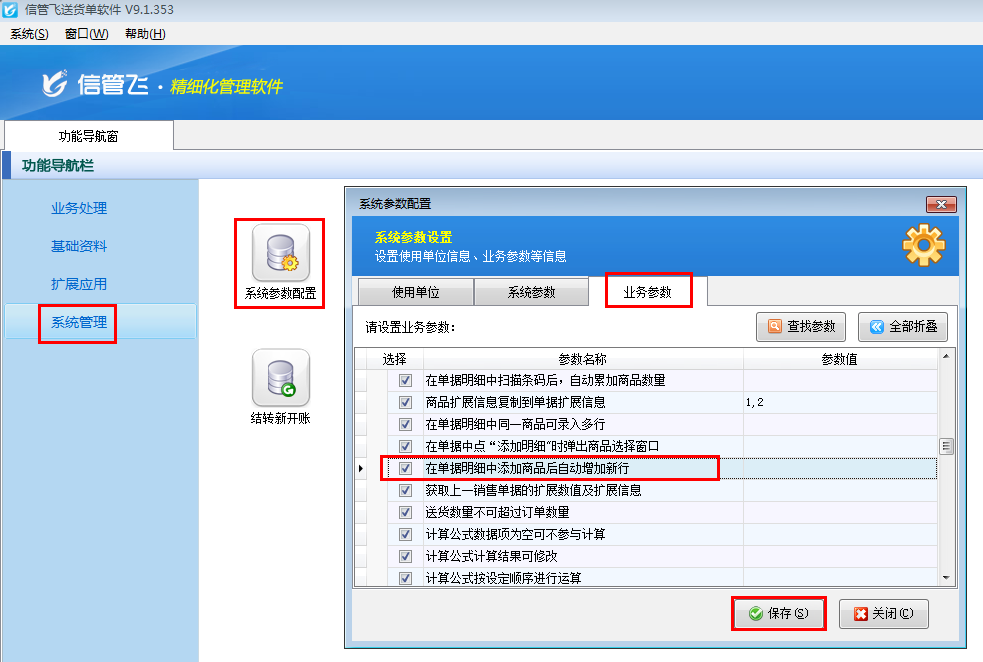983x662 pixels.
Task: Click the gear icon in 系统参数设置 header
Action: click(x=923, y=244)
